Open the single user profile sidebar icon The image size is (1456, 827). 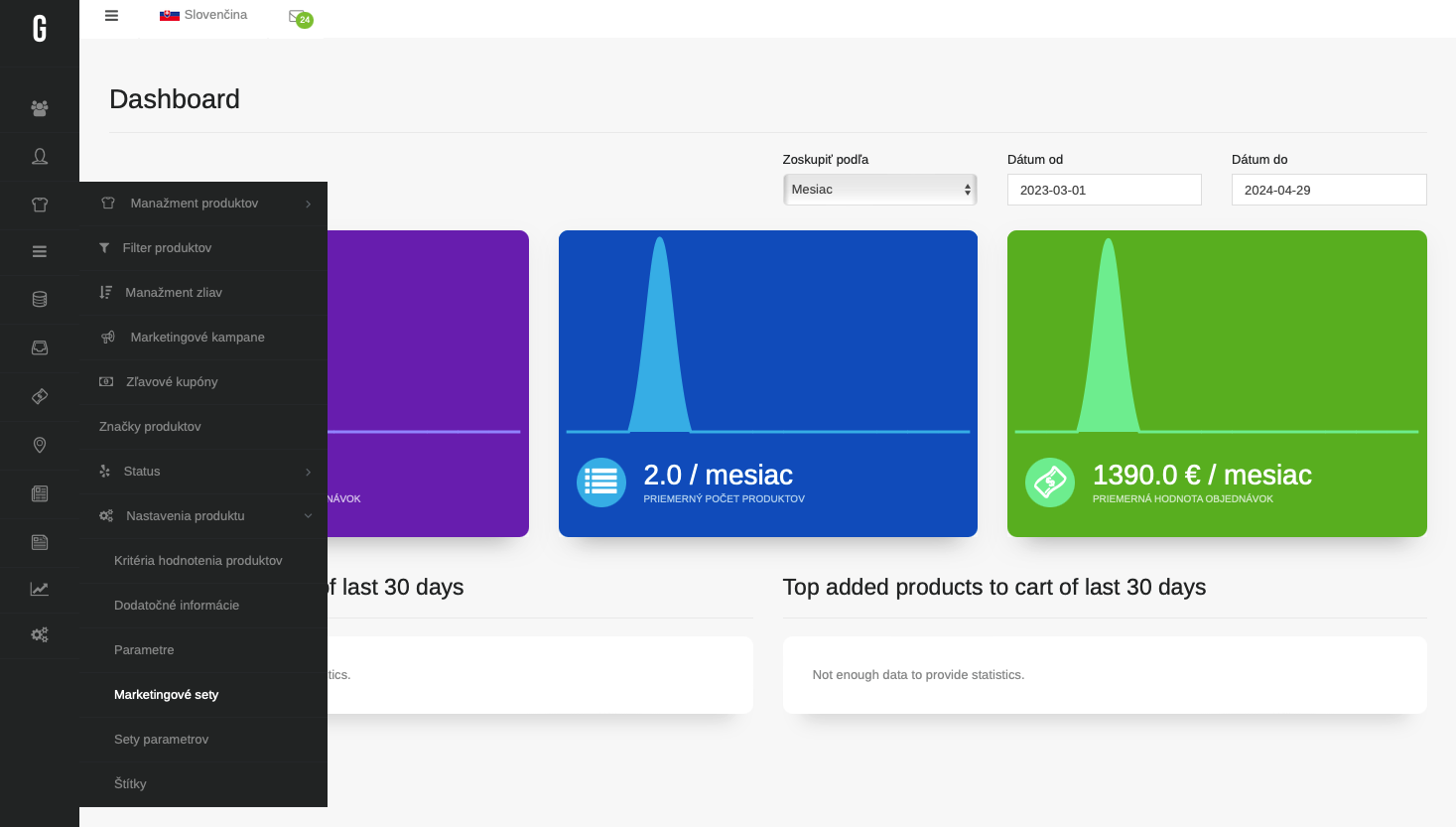pos(40,156)
